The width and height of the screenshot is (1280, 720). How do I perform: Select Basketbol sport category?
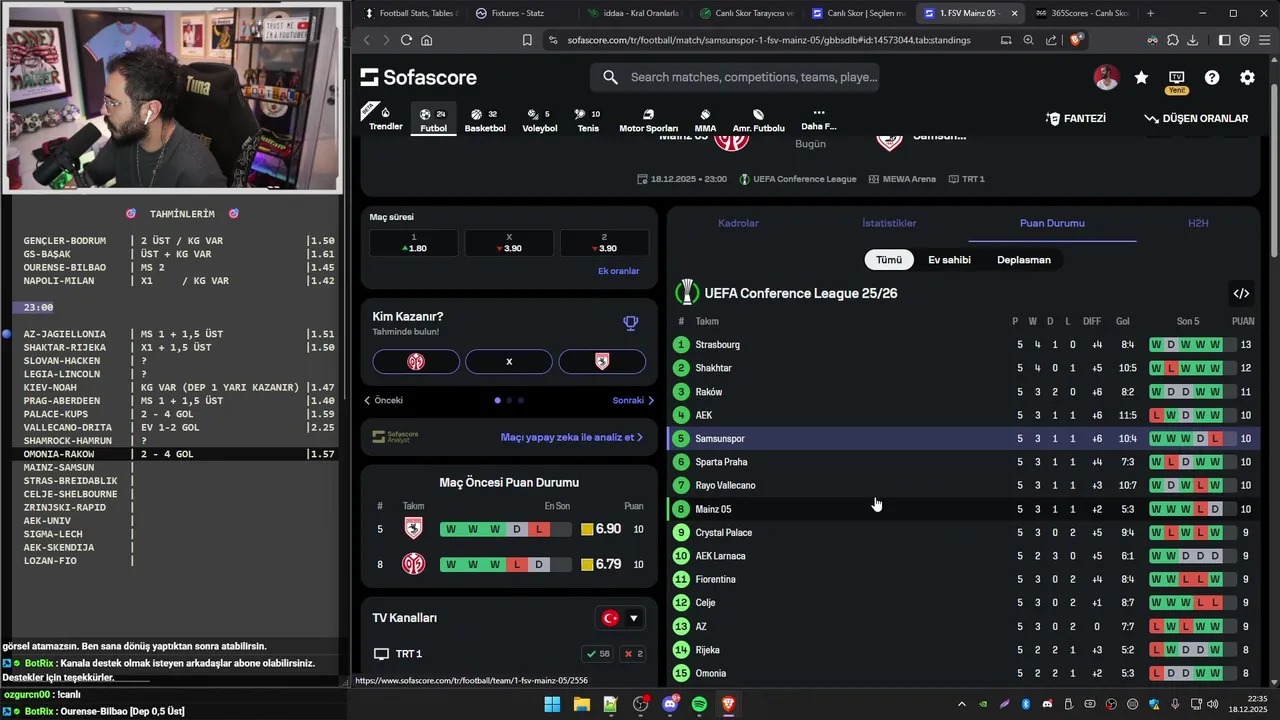(485, 120)
